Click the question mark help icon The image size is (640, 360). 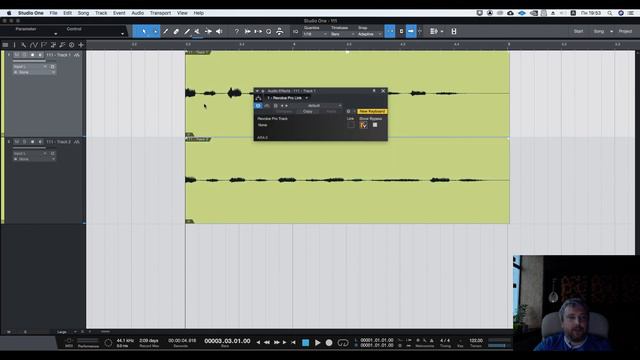point(236,31)
